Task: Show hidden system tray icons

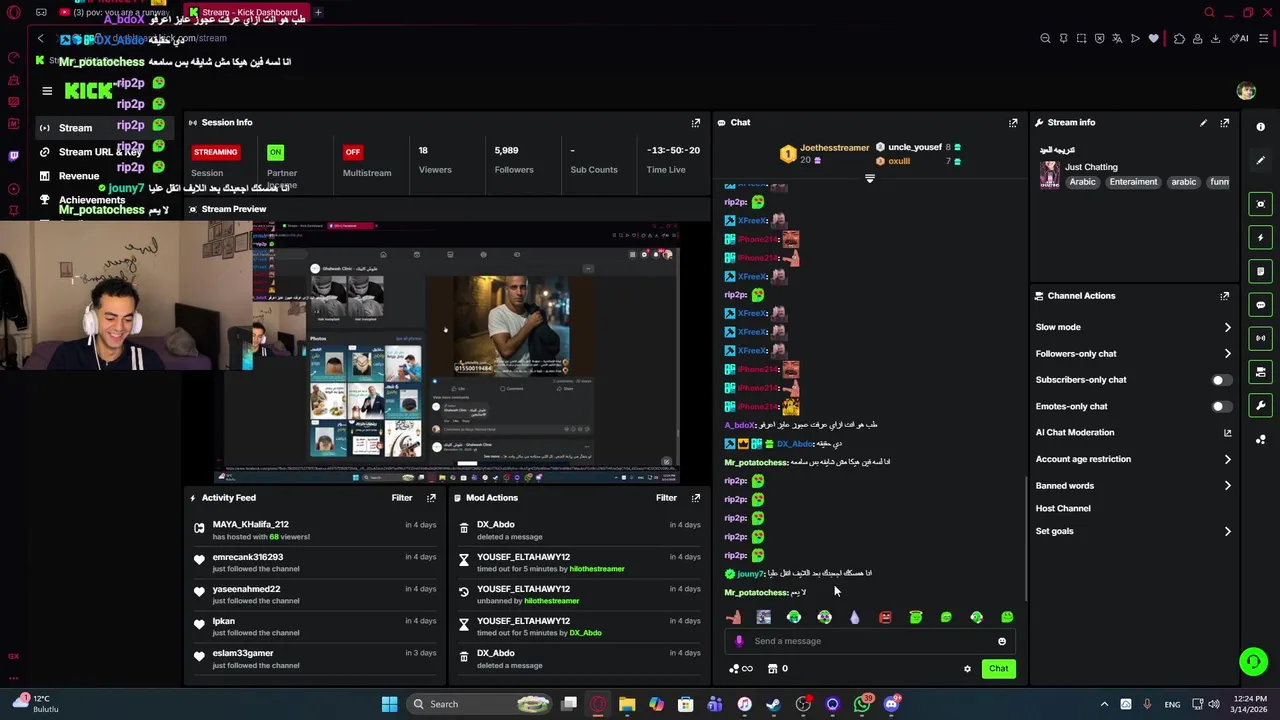Action: (1104, 705)
